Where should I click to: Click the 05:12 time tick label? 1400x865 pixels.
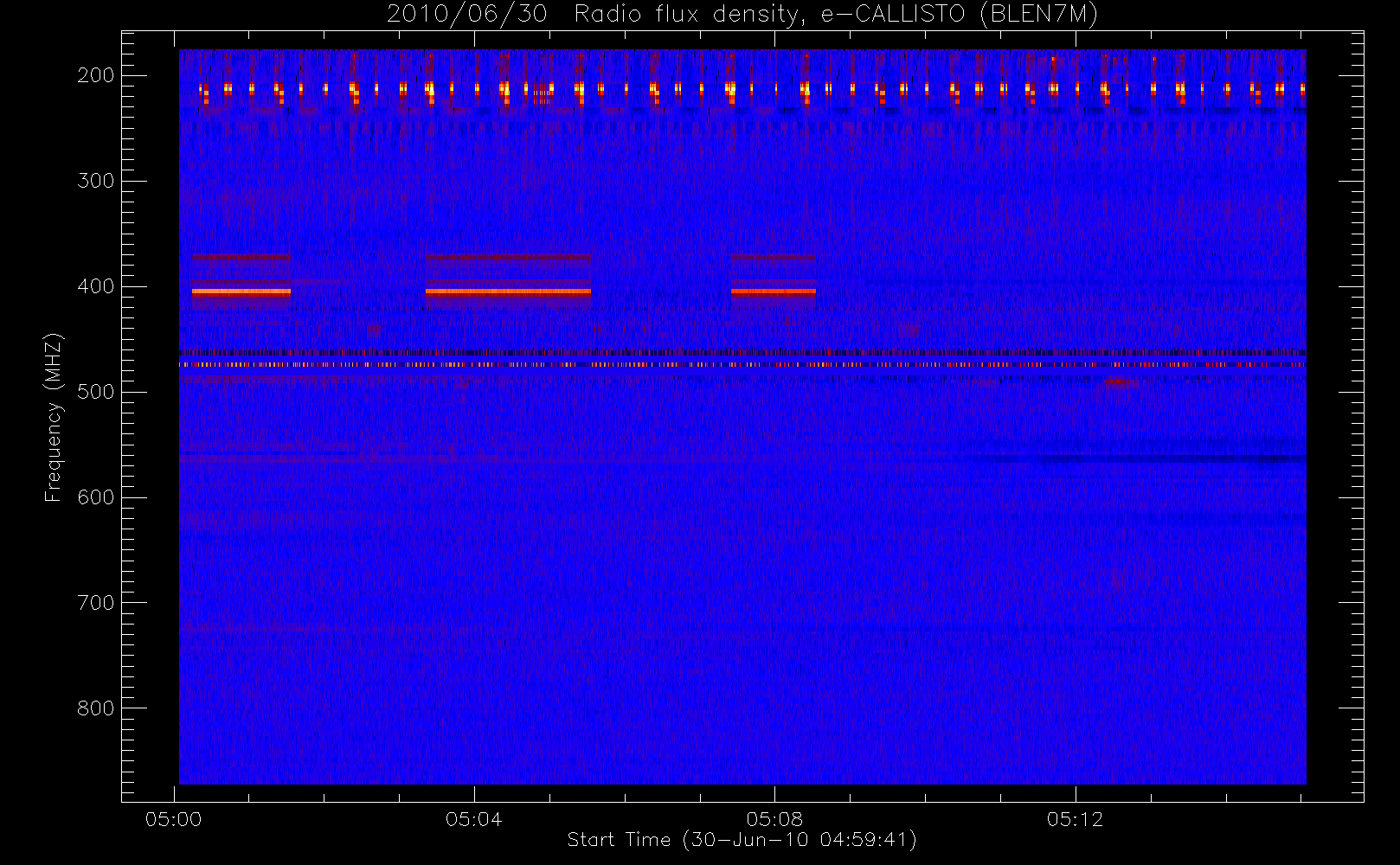pos(1075,819)
